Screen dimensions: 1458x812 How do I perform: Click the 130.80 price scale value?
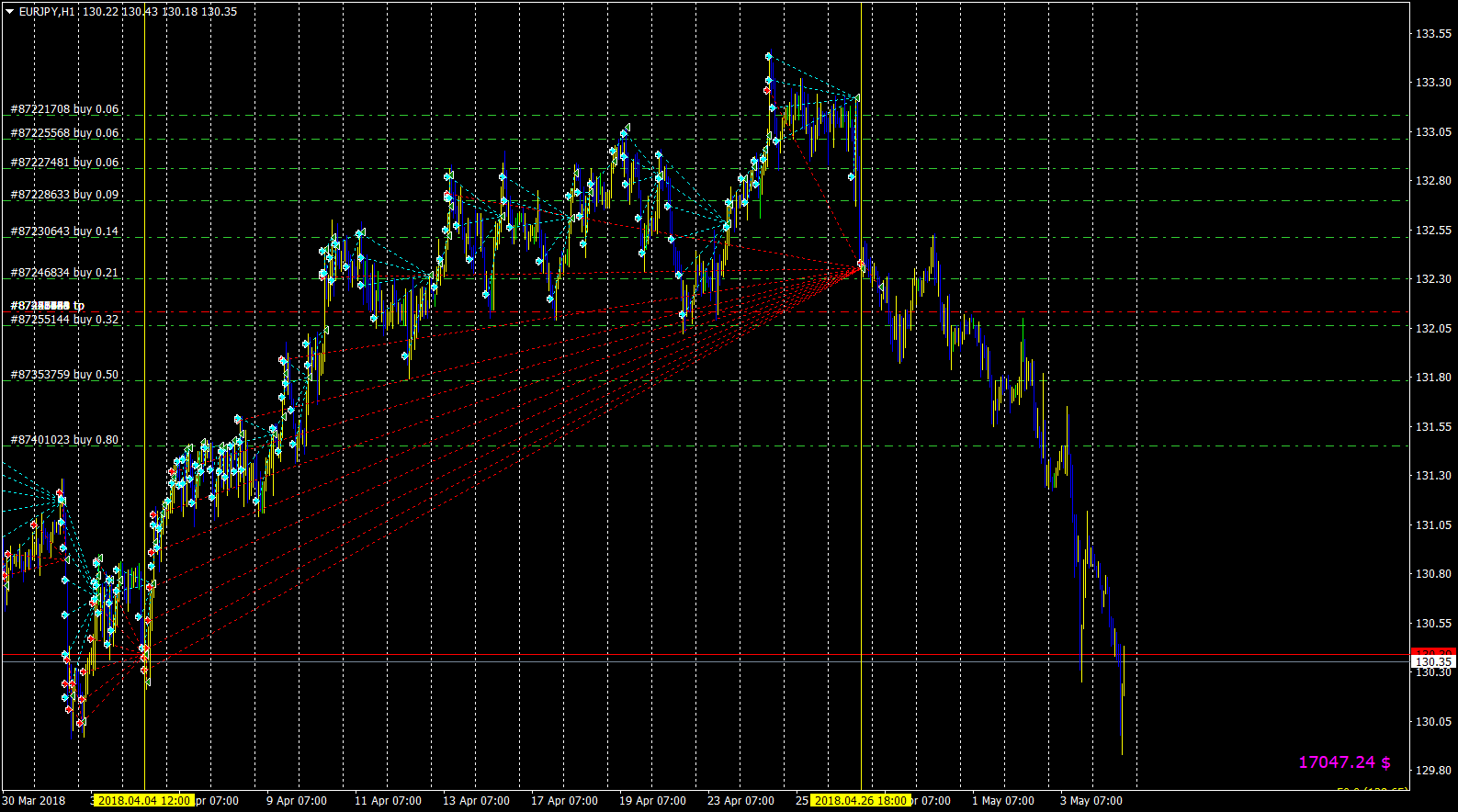click(x=1433, y=574)
